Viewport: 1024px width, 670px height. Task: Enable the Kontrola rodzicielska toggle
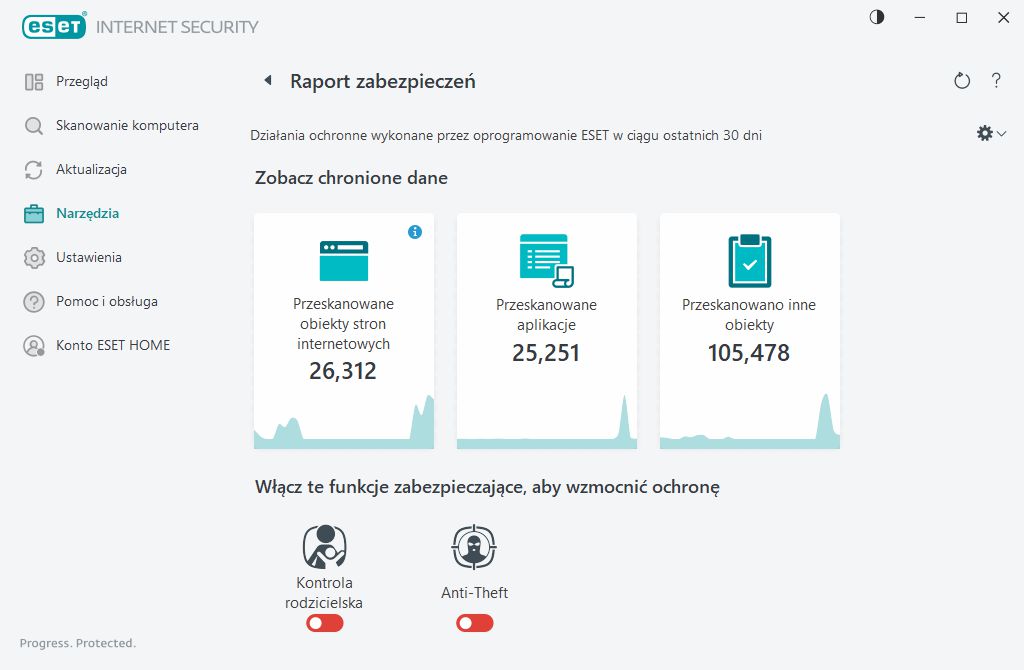325,623
